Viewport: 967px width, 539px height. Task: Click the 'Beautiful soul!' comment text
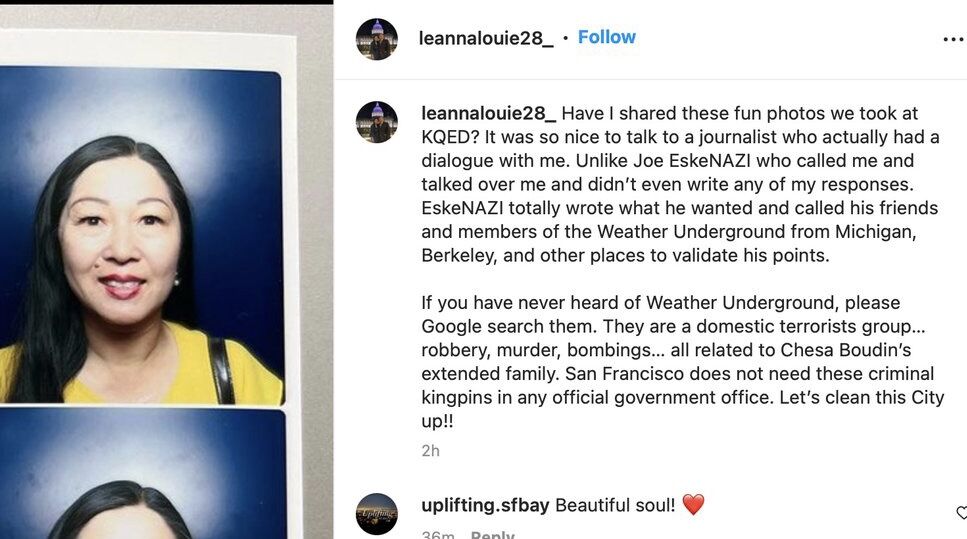tap(615, 505)
